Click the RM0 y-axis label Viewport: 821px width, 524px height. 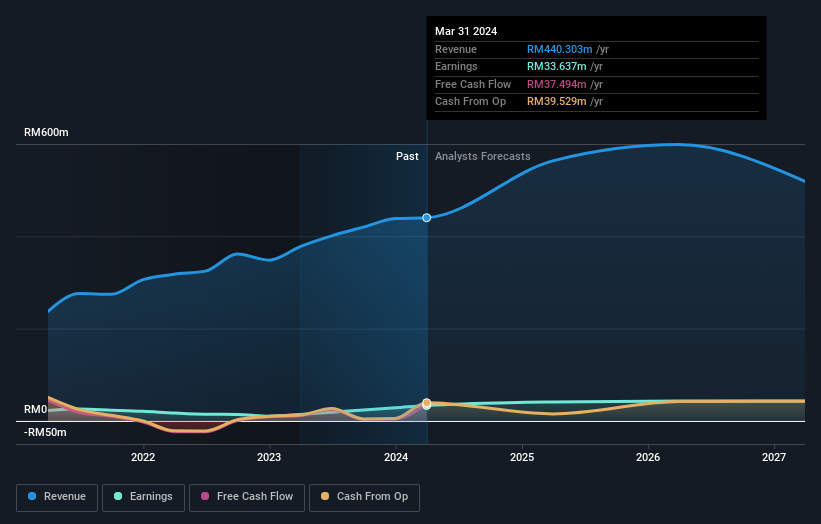point(36,409)
